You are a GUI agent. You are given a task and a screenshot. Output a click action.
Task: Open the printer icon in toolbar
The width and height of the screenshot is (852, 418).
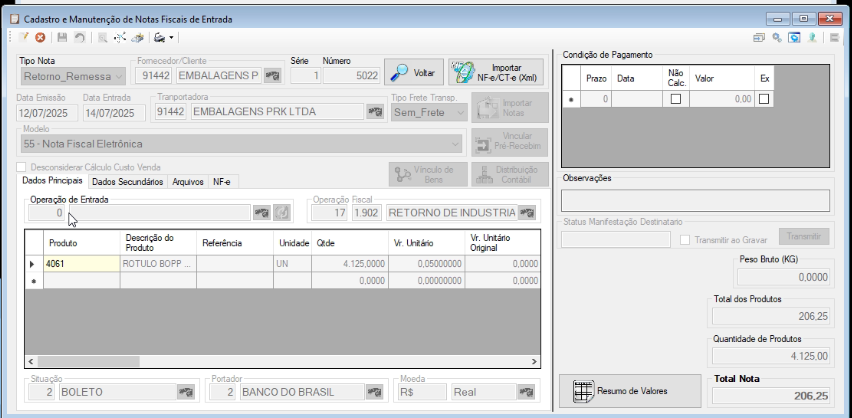[x=159, y=38]
